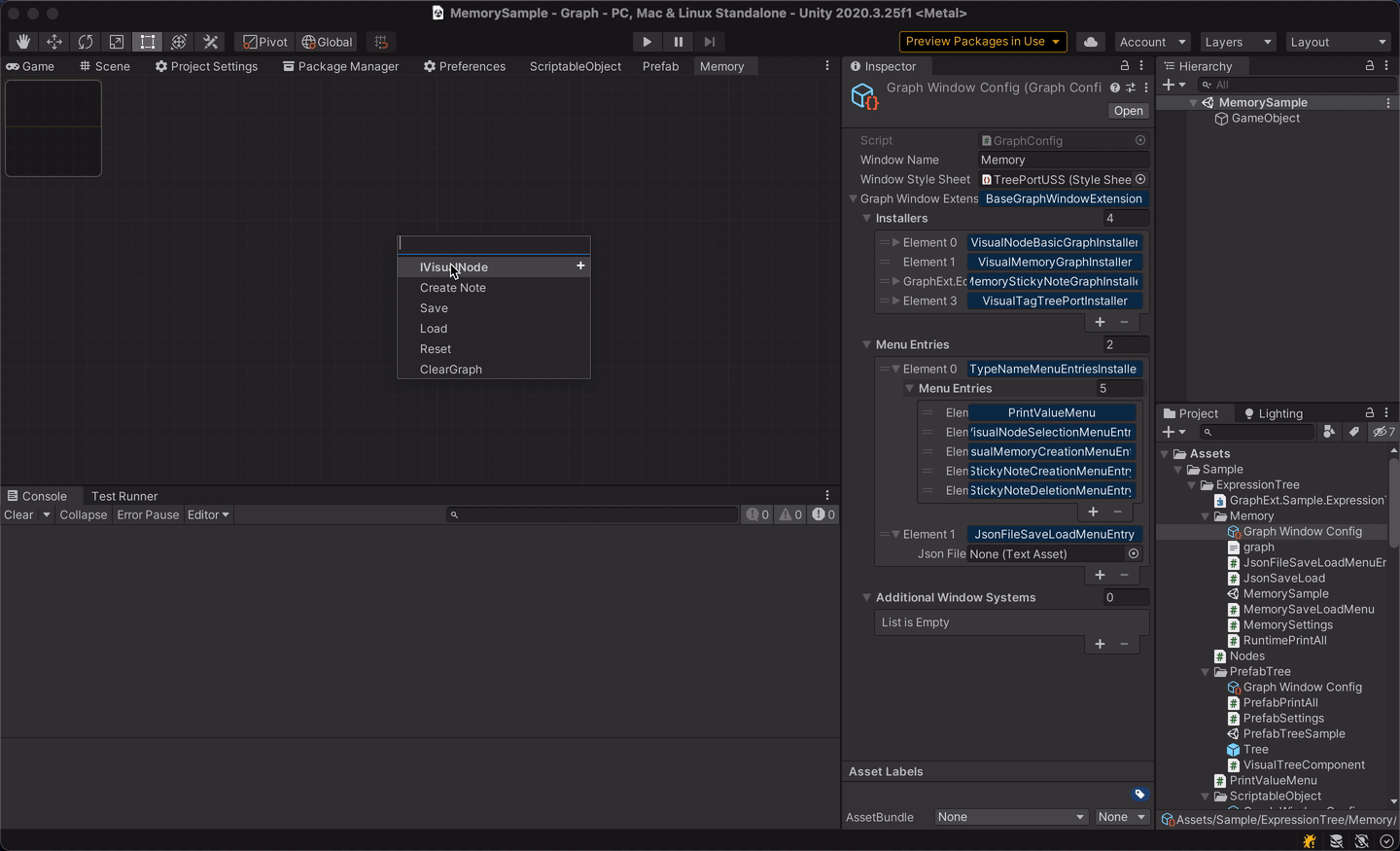Collapse the Menu Entries list

pos(867,344)
